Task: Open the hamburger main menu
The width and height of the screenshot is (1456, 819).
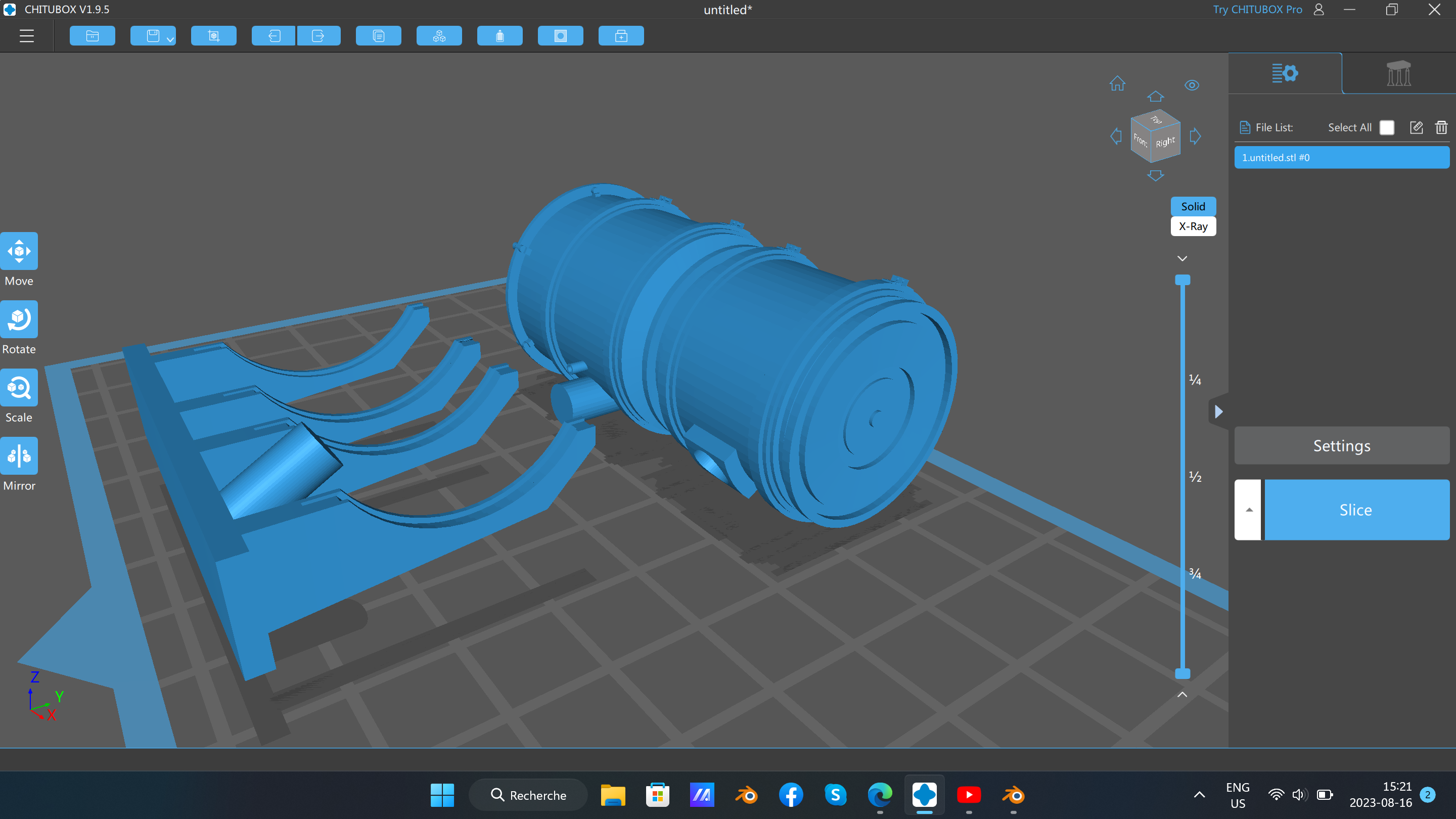Action: (x=27, y=36)
